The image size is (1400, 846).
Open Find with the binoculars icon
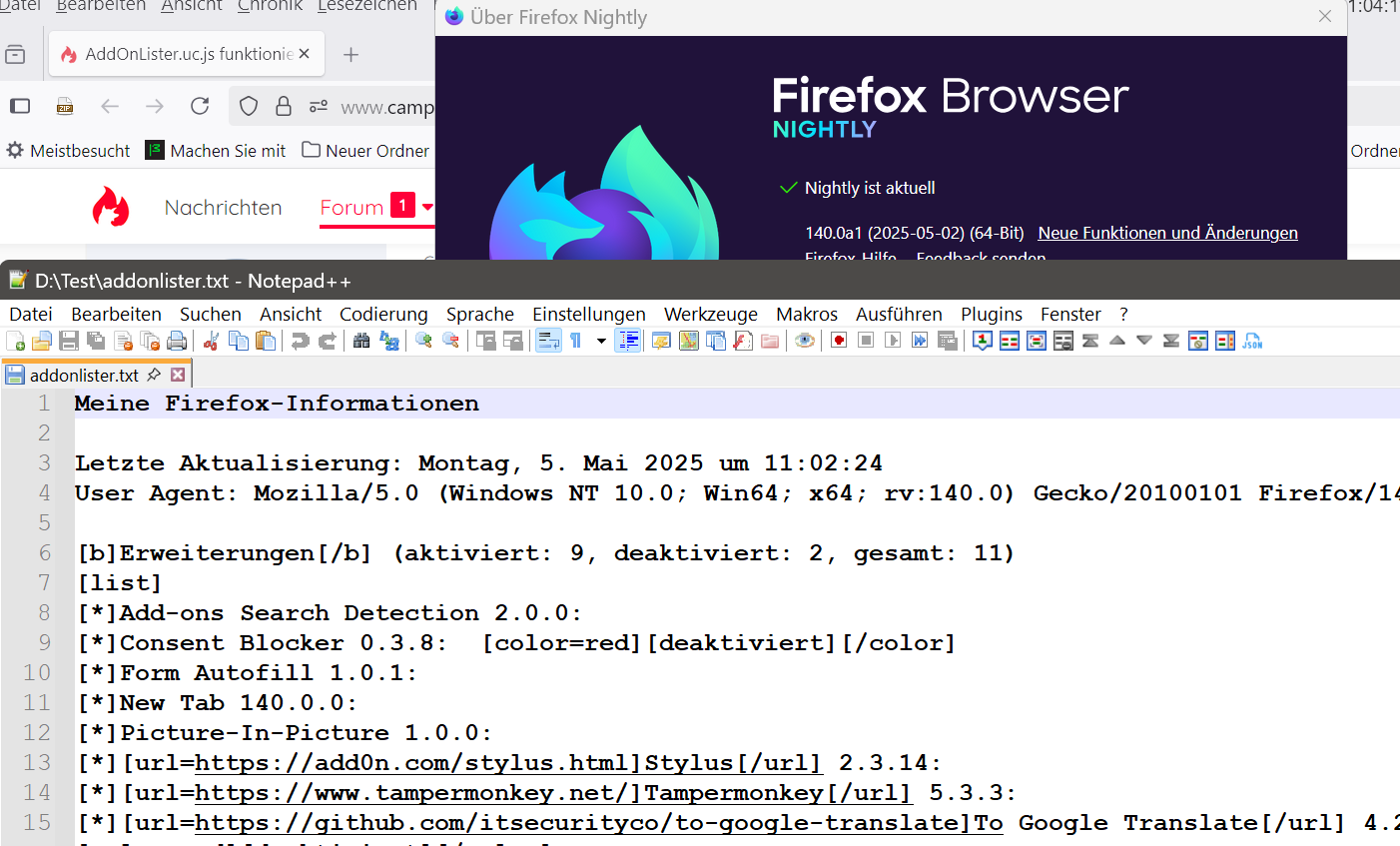click(x=361, y=341)
